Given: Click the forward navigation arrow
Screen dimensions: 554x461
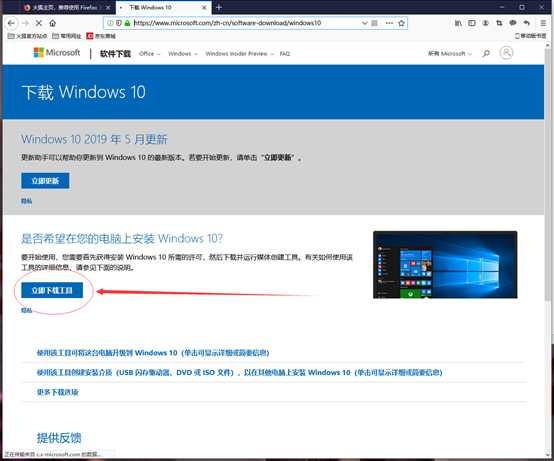Looking at the screenshot, I should click(x=25, y=23).
